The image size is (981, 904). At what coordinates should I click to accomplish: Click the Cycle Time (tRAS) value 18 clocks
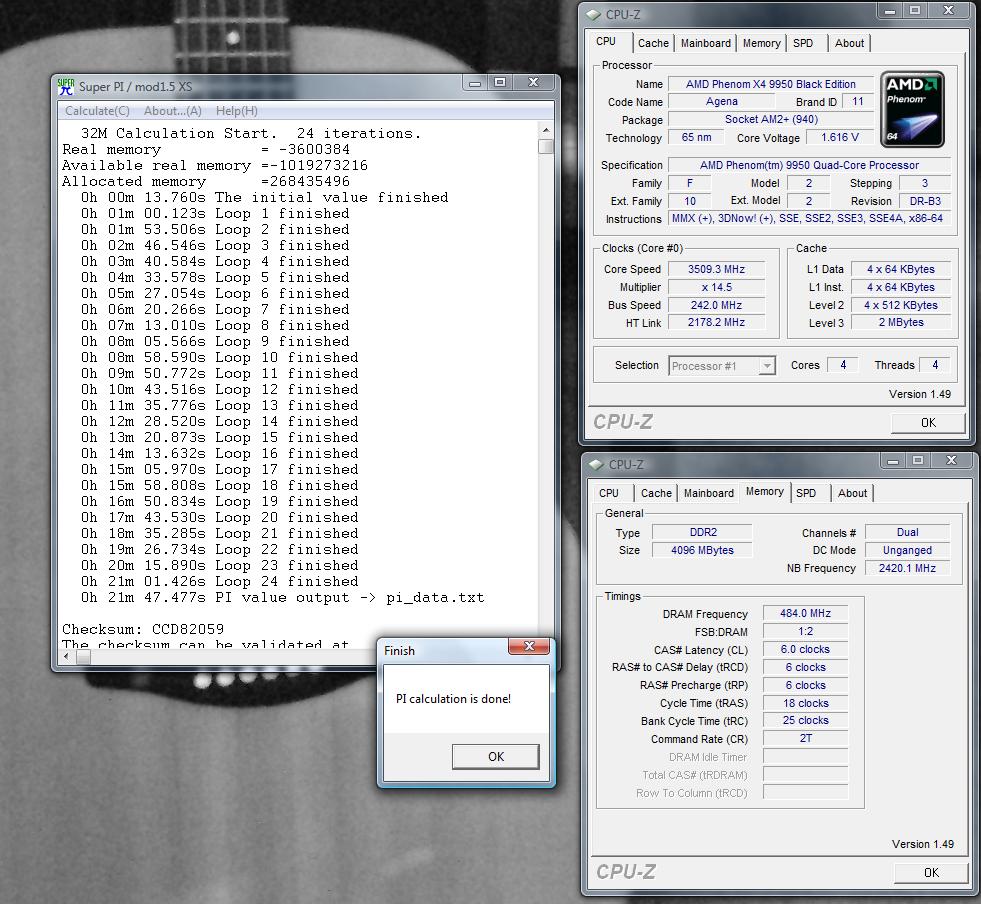coord(806,703)
